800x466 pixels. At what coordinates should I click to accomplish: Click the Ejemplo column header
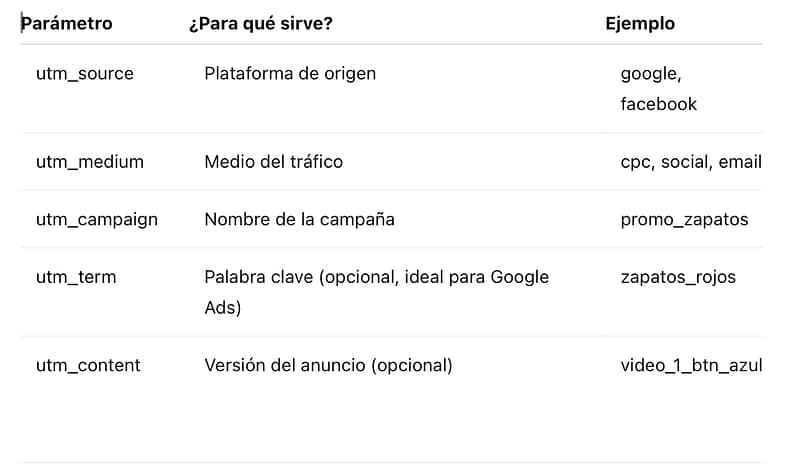point(640,23)
